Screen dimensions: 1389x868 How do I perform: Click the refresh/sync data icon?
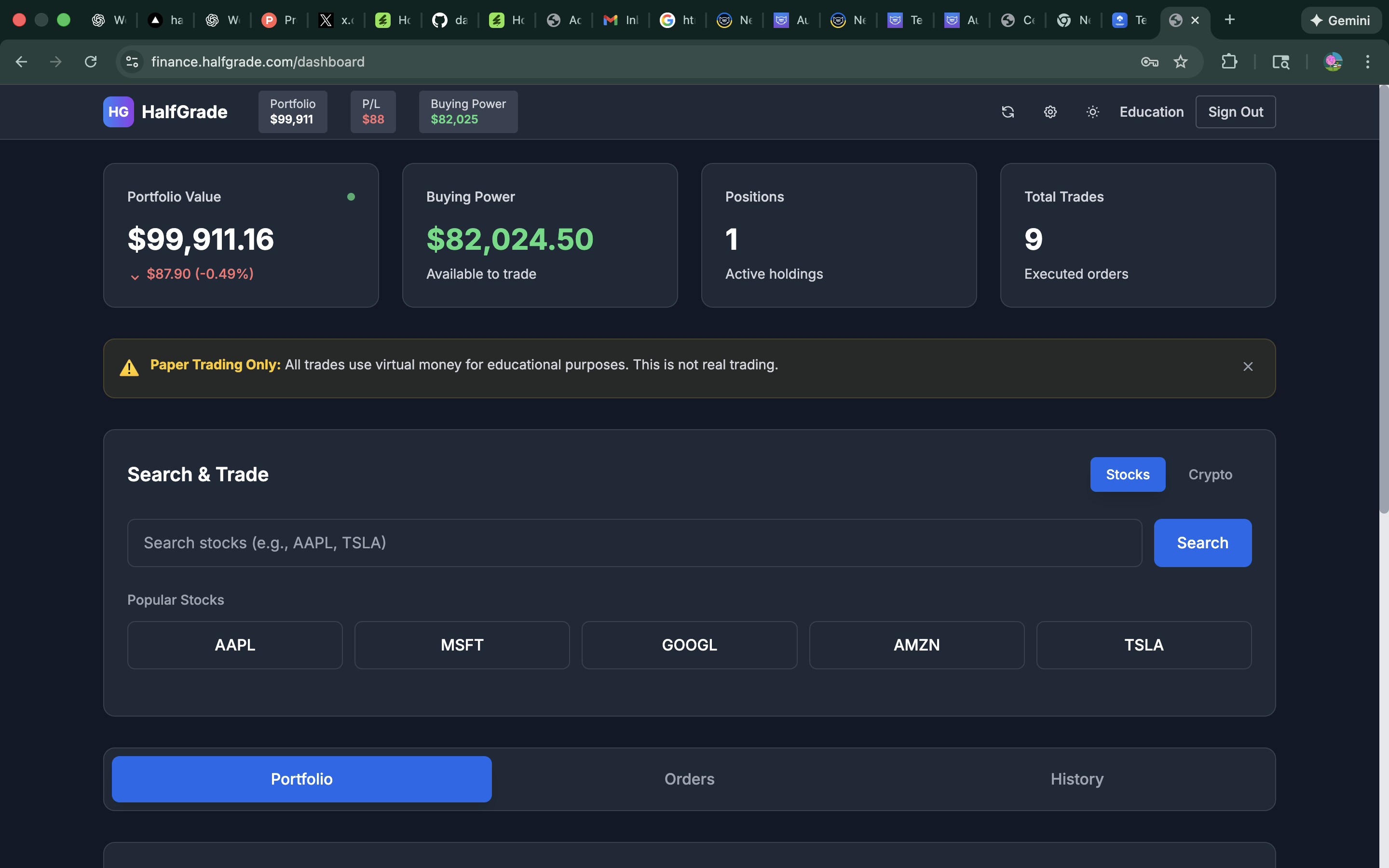pyautogui.click(x=1008, y=111)
